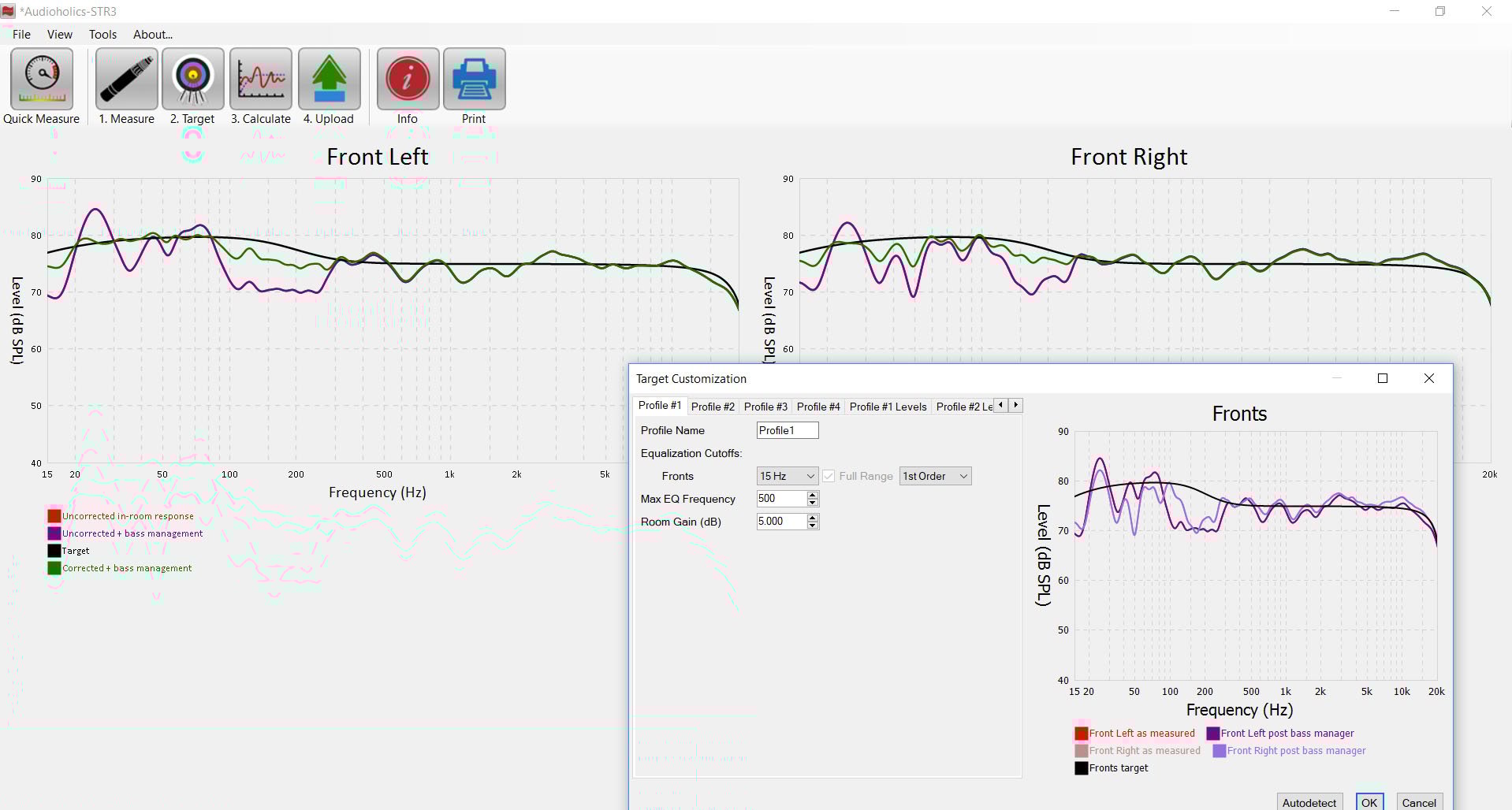Click the Print printer icon

click(474, 80)
